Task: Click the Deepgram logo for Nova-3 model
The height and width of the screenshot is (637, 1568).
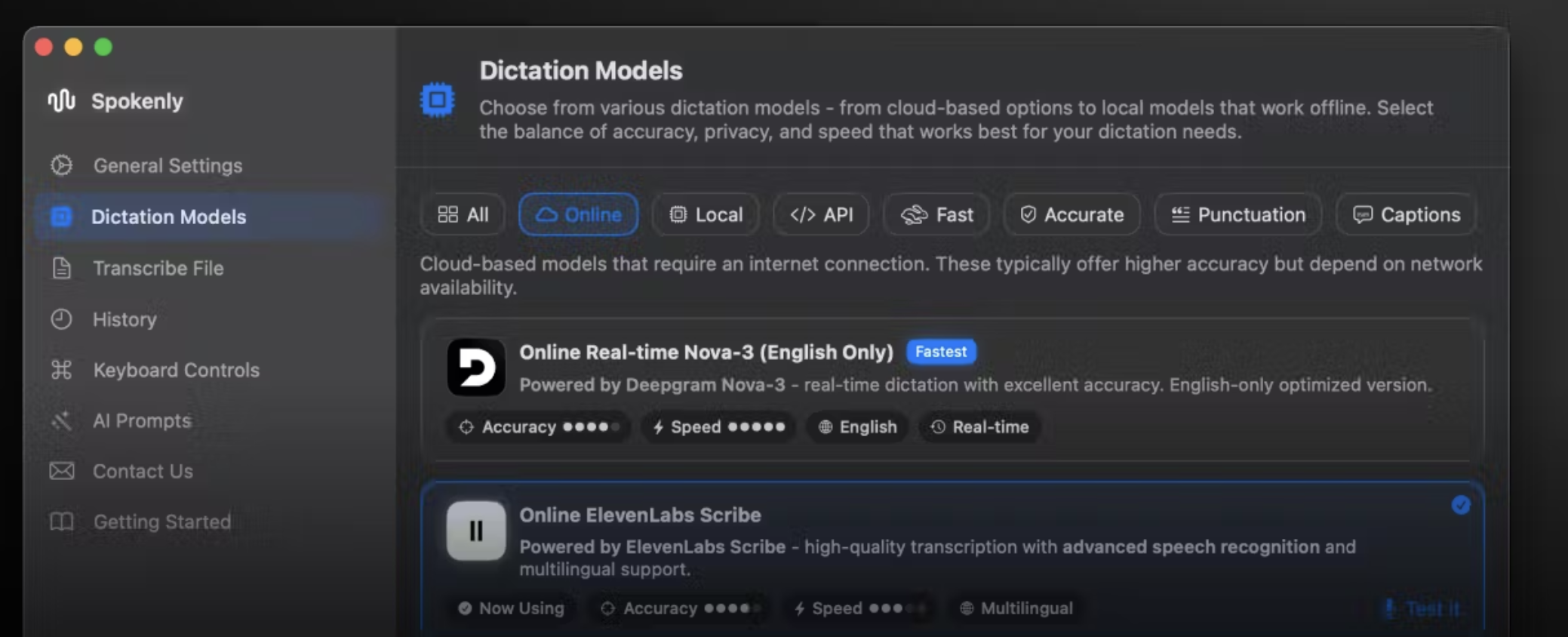Action: click(476, 368)
